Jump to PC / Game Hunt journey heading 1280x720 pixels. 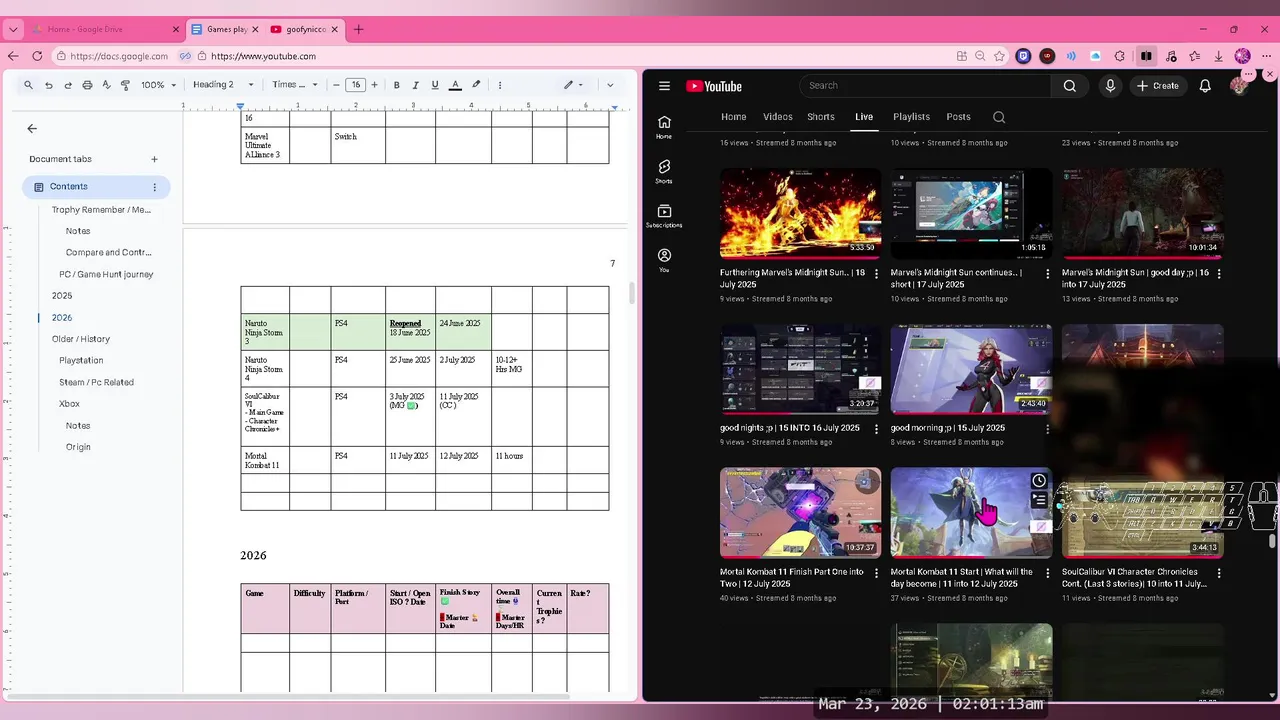click(x=106, y=274)
